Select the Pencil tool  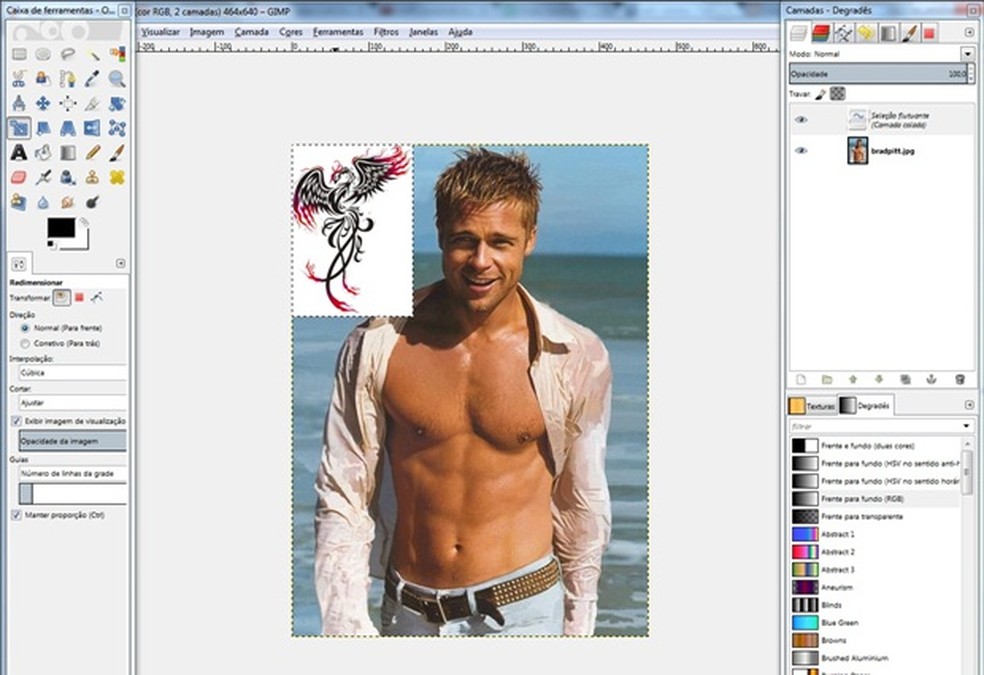click(x=92, y=152)
